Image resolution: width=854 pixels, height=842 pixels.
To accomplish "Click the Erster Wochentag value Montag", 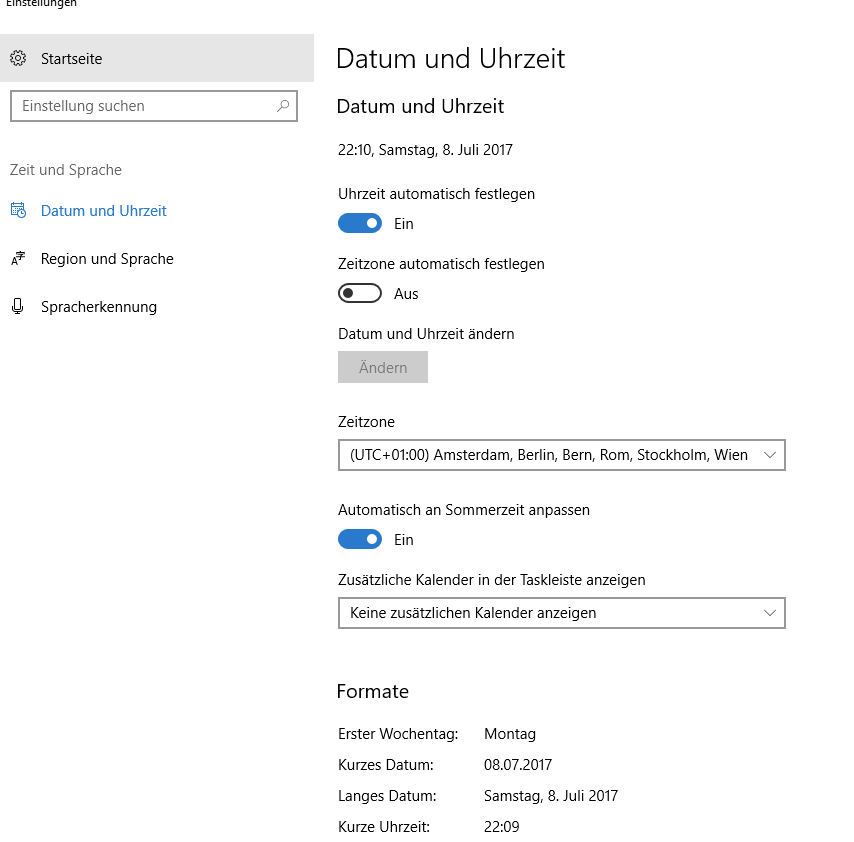I will point(510,734).
